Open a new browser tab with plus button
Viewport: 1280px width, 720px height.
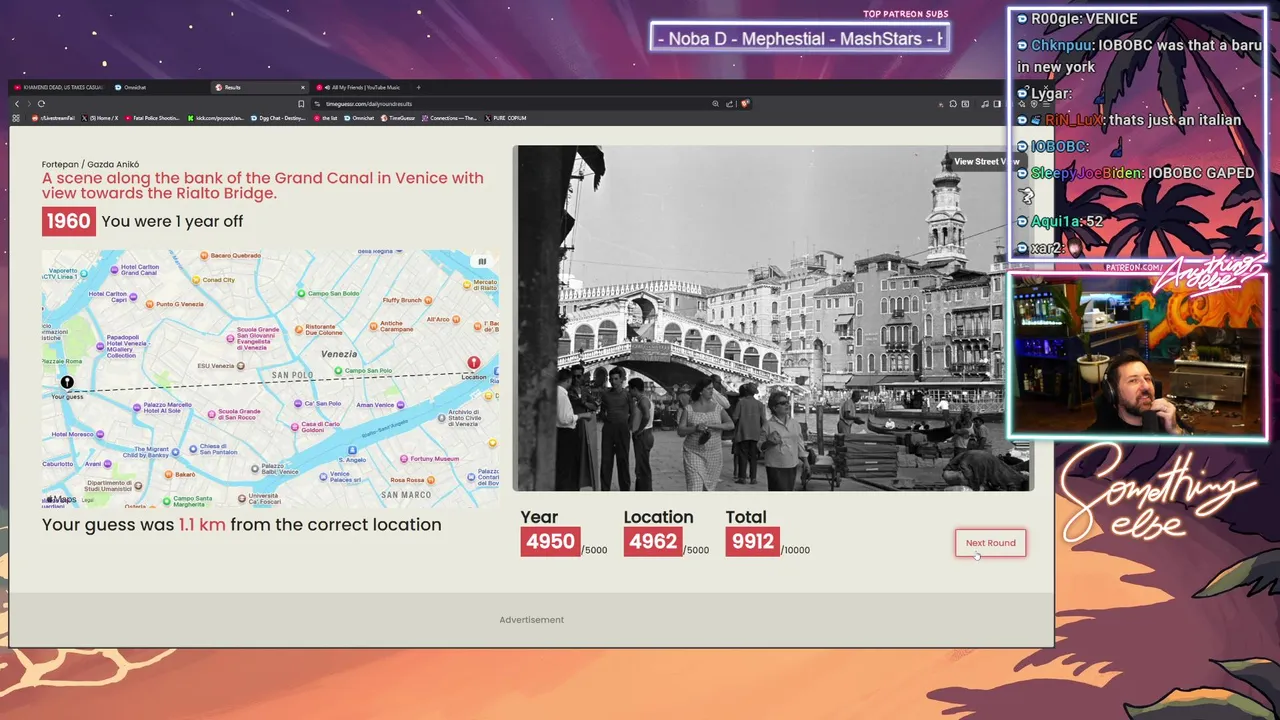pos(418,87)
